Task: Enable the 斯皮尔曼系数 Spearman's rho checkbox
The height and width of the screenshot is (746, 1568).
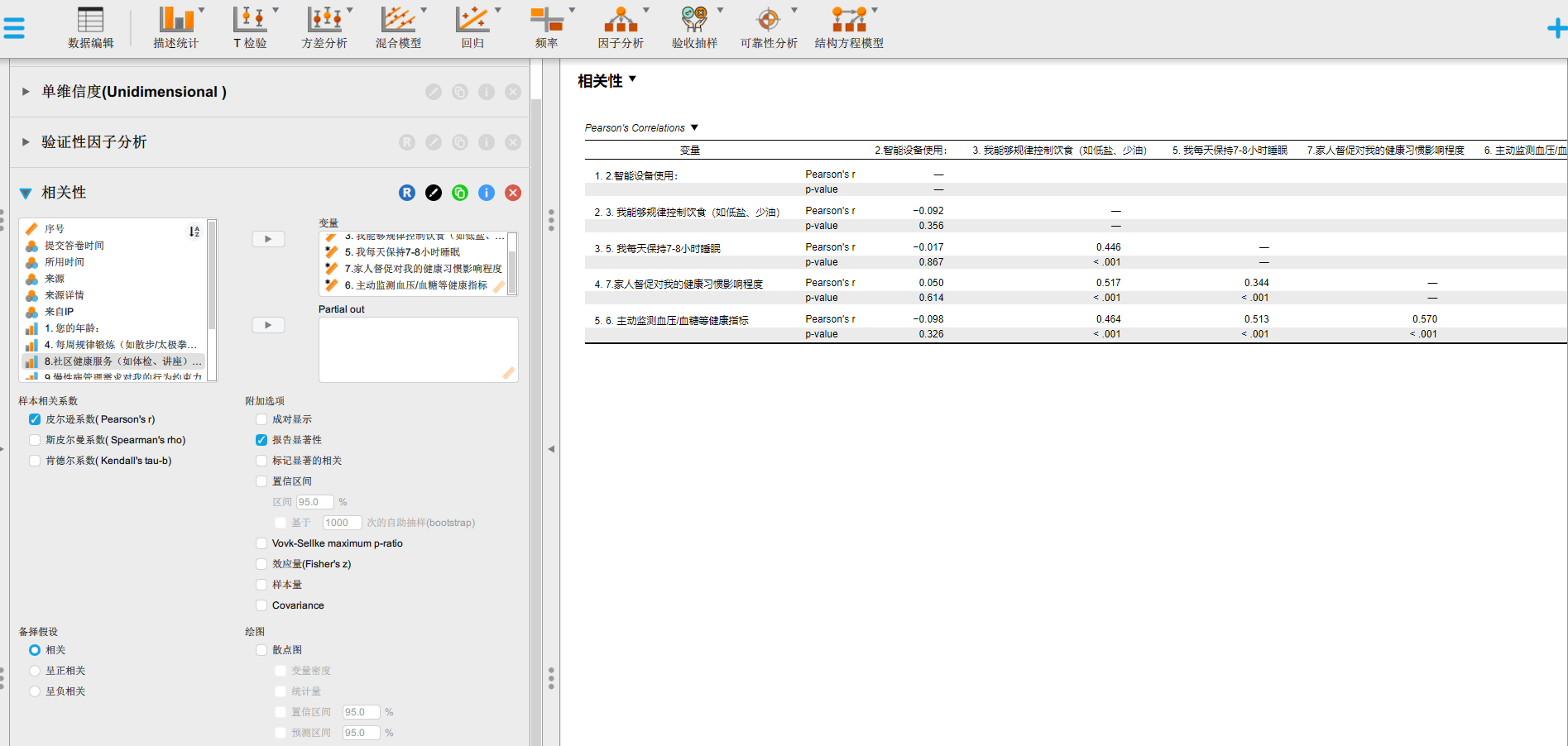Action: [35, 440]
